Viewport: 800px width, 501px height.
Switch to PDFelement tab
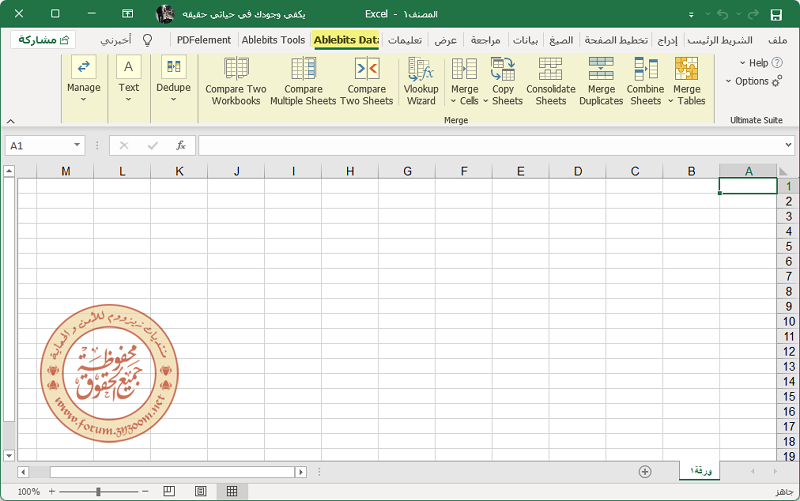pos(204,40)
